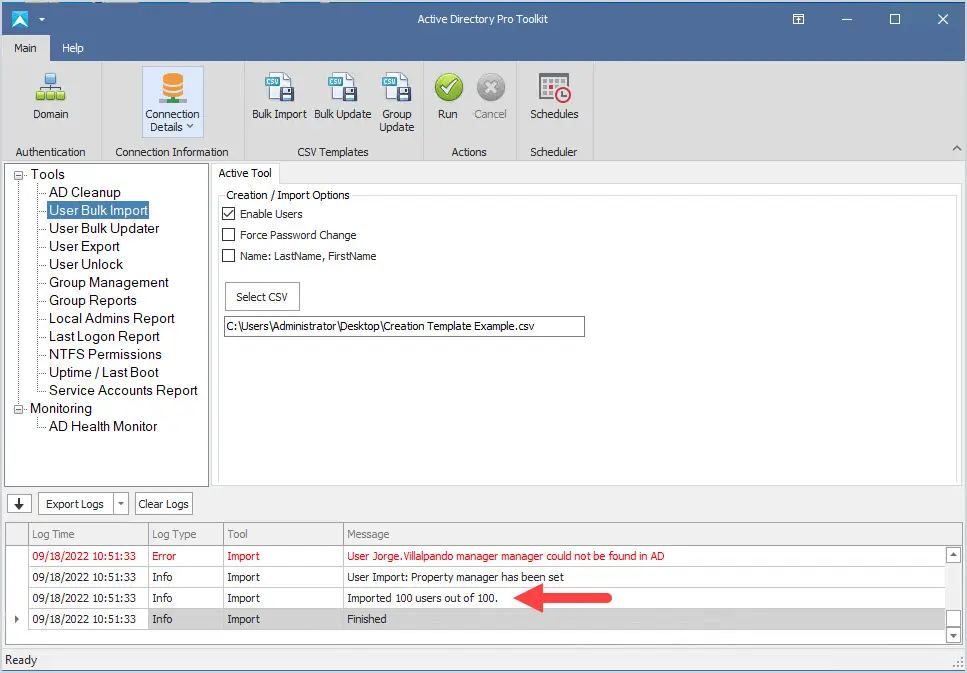Screen dimensions: 967x673
Task: Open the NTFS Permissions tool
Action: tap(105, 354)
